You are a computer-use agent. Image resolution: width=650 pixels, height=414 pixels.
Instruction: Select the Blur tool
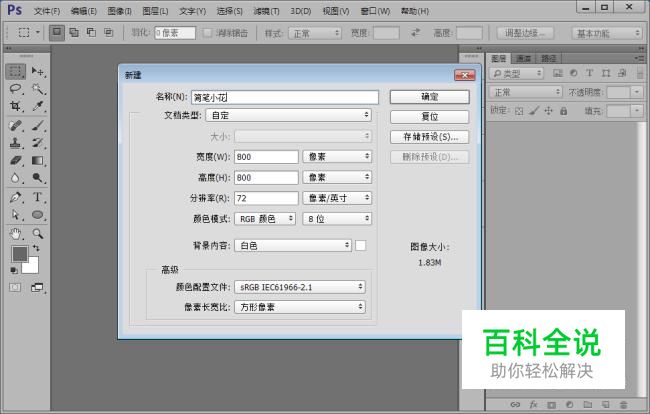click(x=16, y=178)
